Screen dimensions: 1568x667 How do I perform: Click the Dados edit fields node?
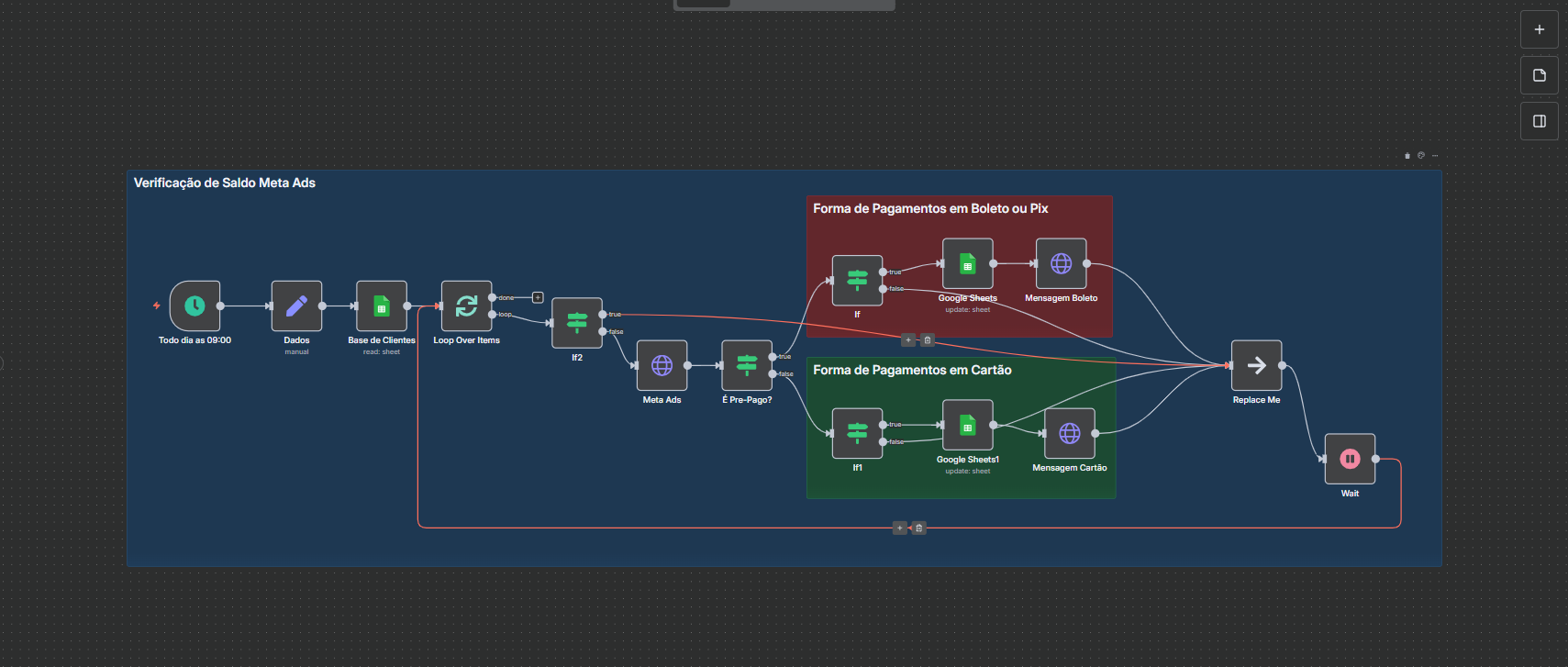coord(296,306)
